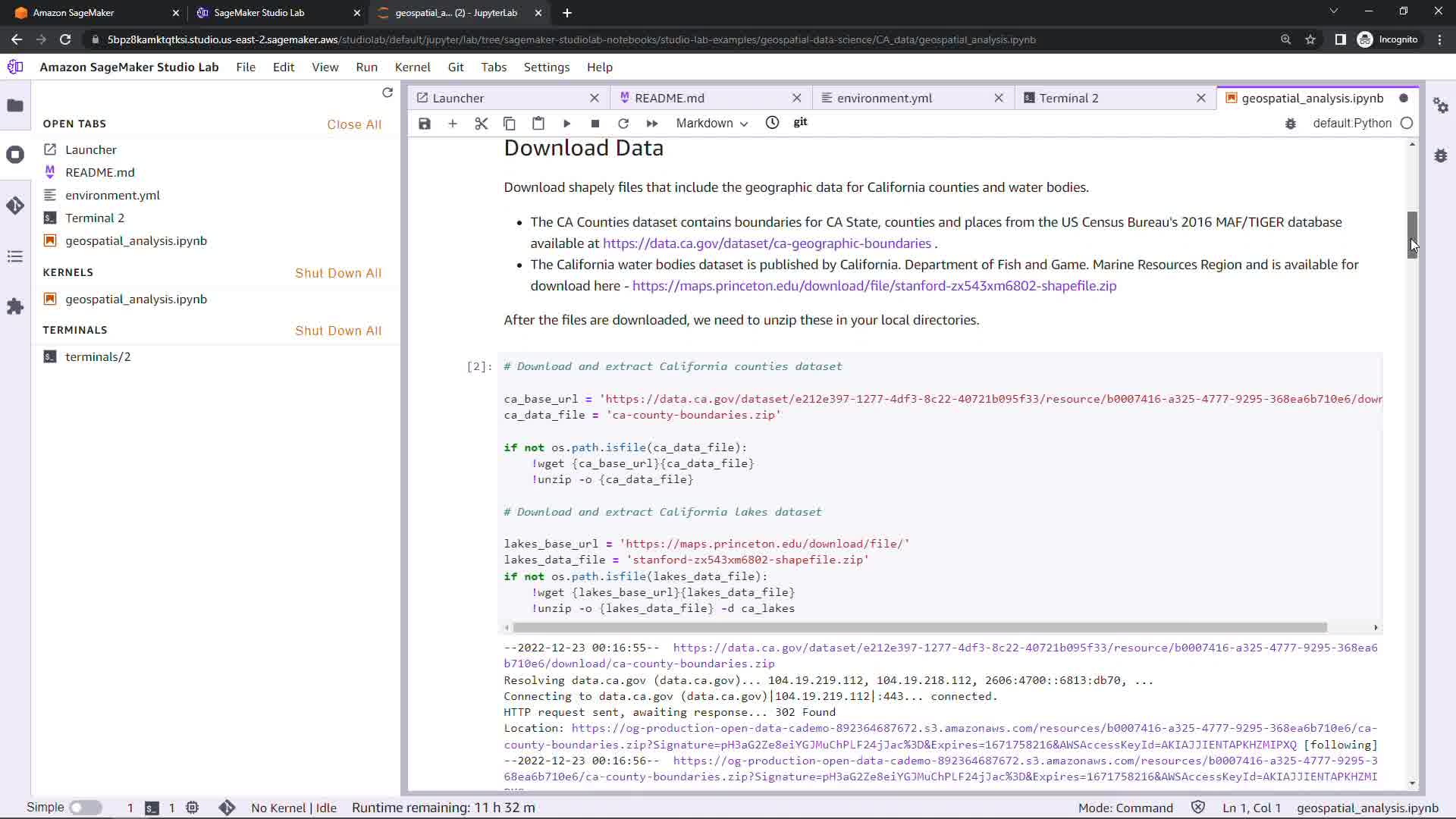Click Close All open tabs
This screenshot has height=819, width=1456.
coord(354,124)
